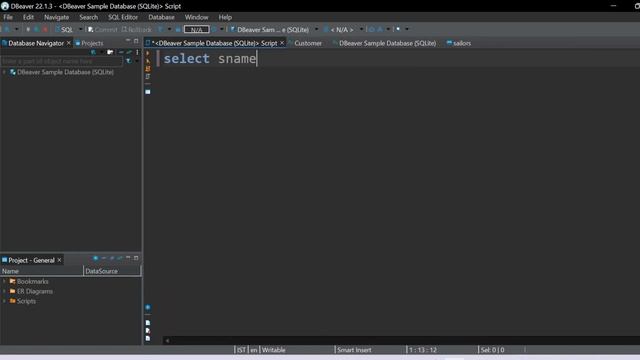
Task: Click the New Database Connection toolbar icon
Action: 7,29
